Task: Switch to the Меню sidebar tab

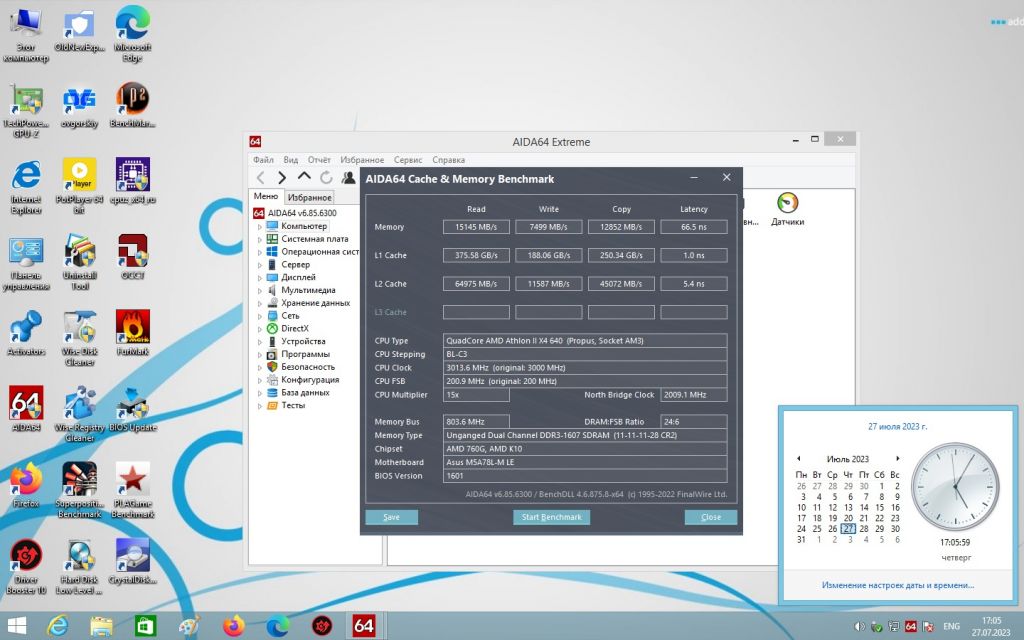Action: pos(266,196)
